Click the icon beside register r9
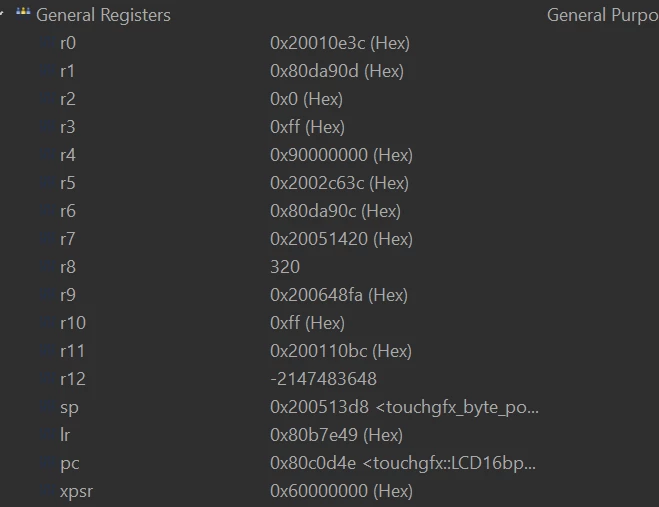 (x=48, y=295)
